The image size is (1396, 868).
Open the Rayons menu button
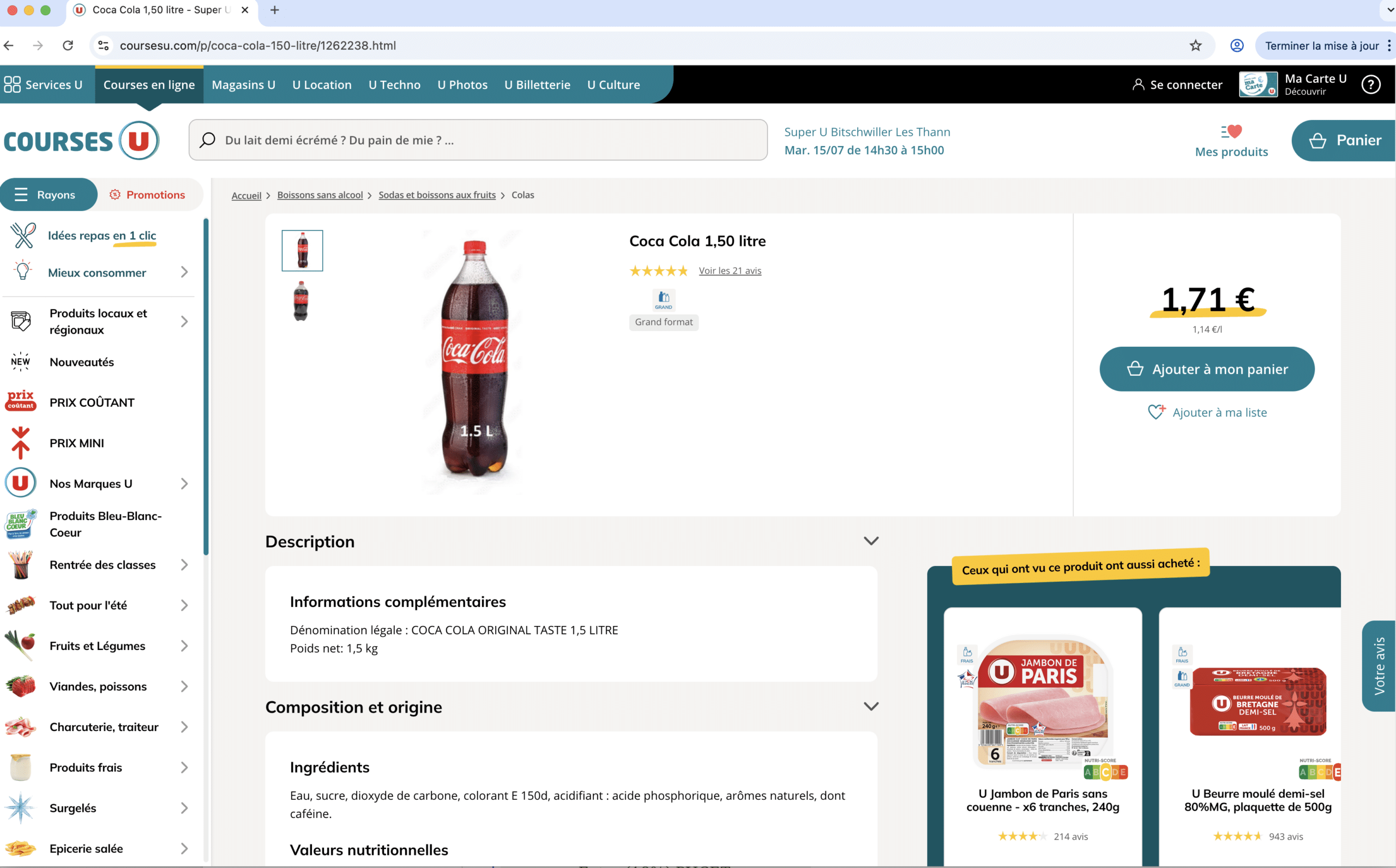click(48, 195)
